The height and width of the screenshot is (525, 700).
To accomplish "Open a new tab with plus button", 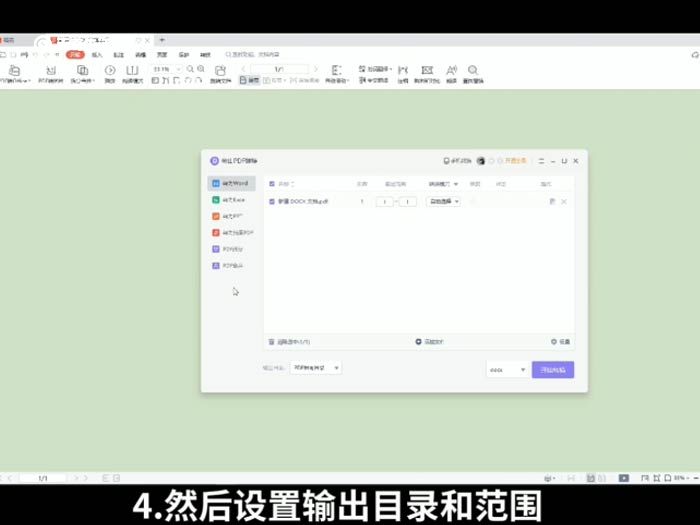I will coord(162,40).
